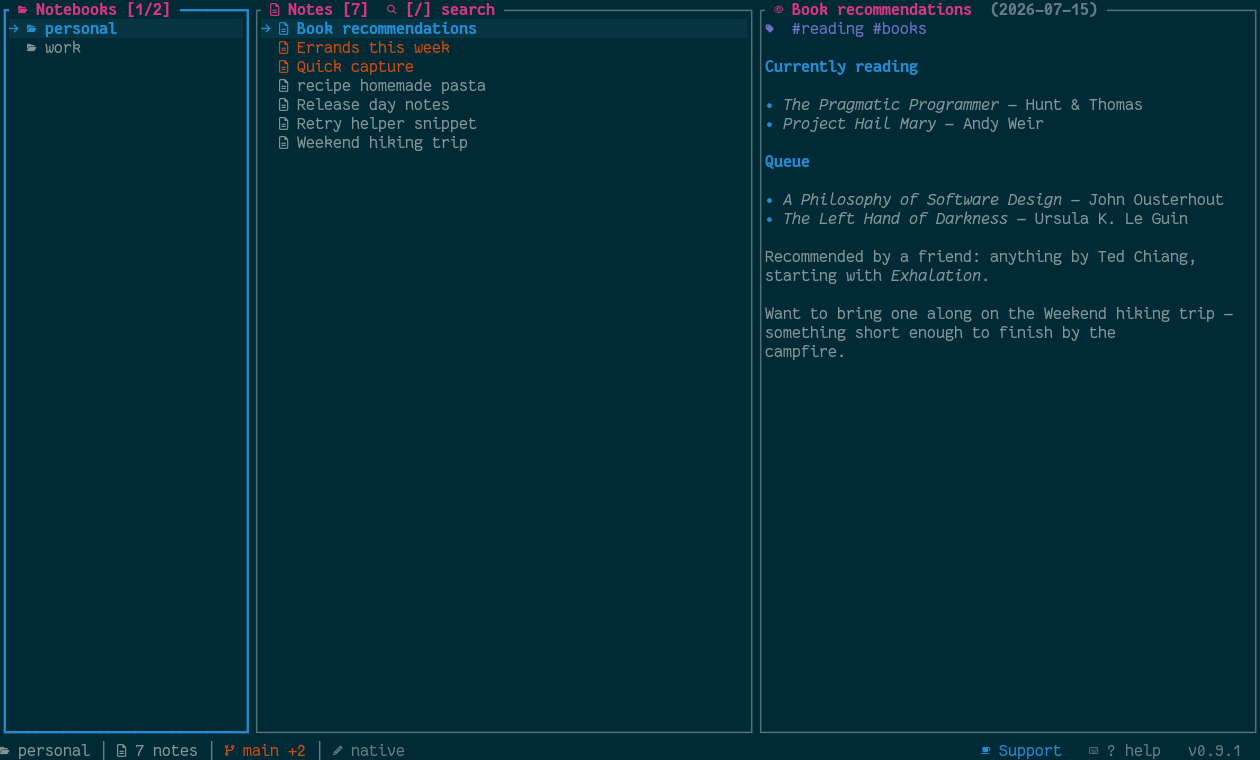Click the Exhalation book title text
This screenshot has width=1260, height=760.
pos(936,275)
